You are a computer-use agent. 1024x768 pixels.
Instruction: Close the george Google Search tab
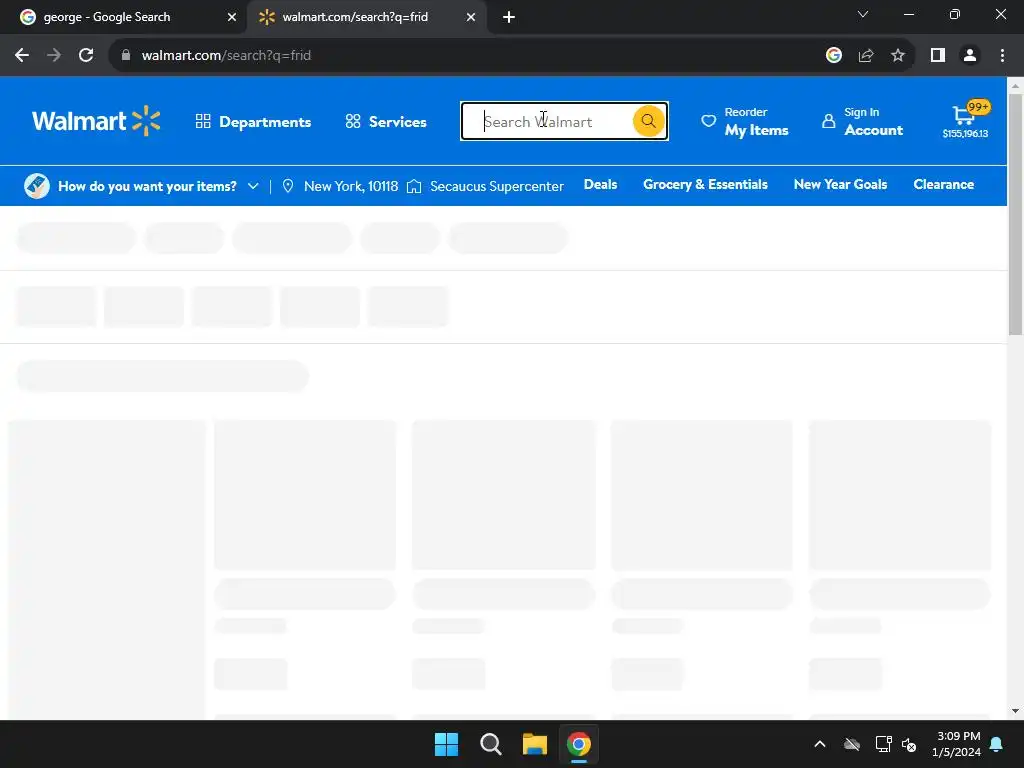coord(231,17)
